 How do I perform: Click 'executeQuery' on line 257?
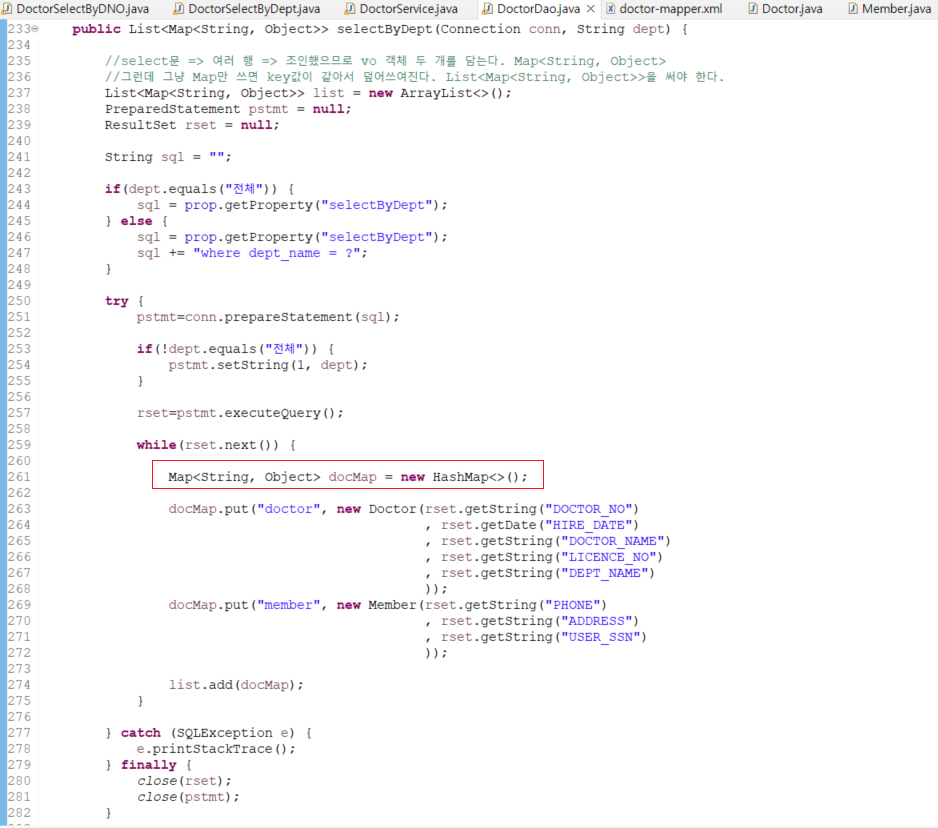(x=272, y=413)
